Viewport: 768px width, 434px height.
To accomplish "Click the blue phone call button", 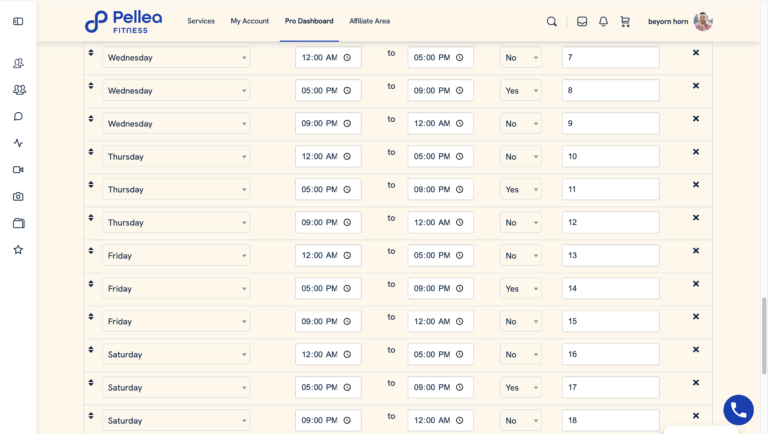I will (x=739, y=410).
